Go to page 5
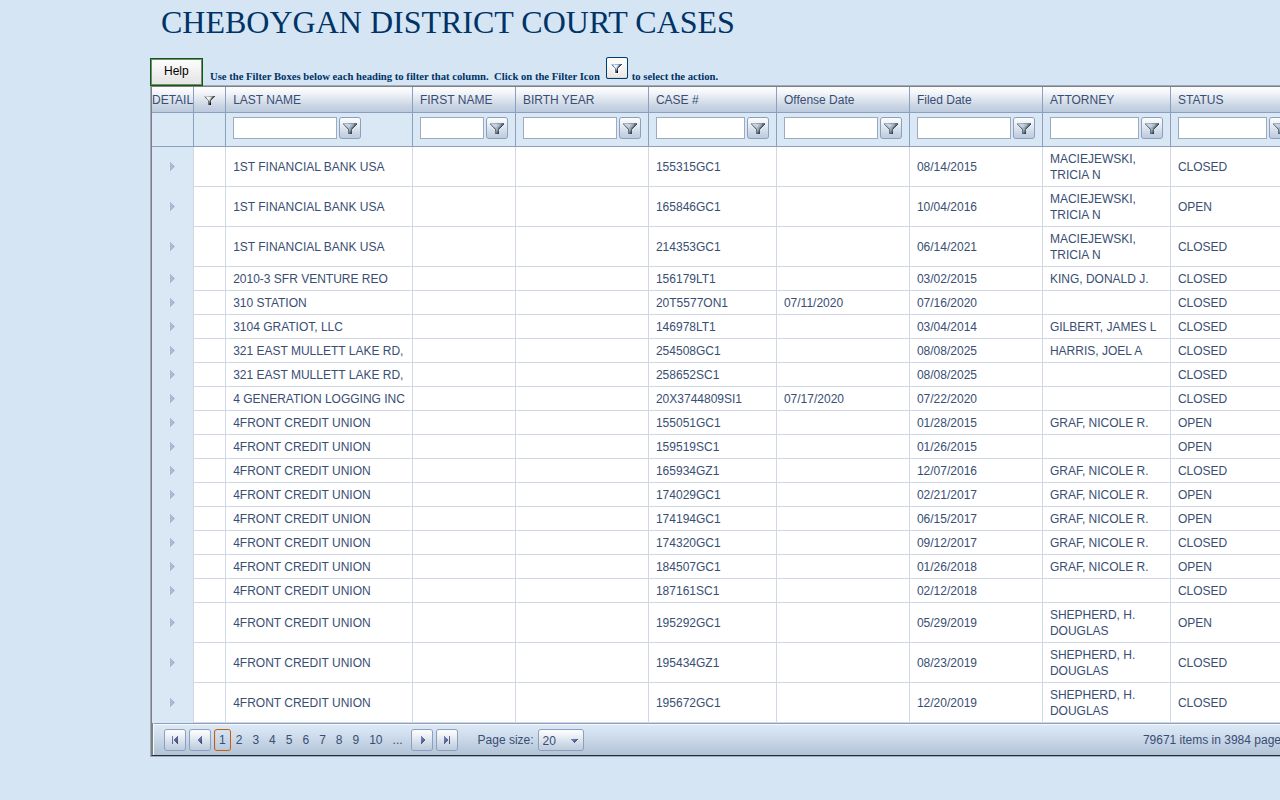The image size is (1280, 800). [x=289, y=740]
